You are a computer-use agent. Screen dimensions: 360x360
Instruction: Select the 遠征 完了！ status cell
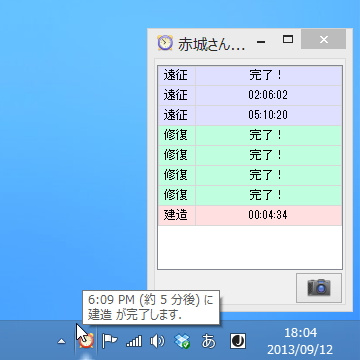point(269,76)
